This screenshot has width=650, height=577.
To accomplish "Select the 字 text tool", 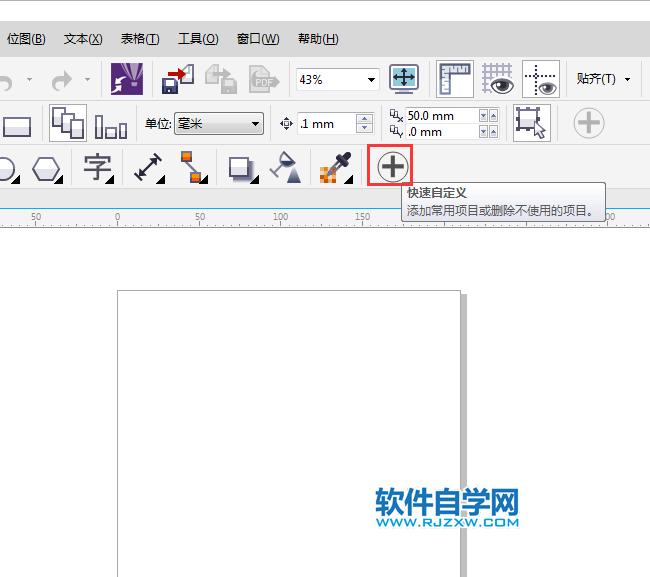I will [x=98, y=167].
